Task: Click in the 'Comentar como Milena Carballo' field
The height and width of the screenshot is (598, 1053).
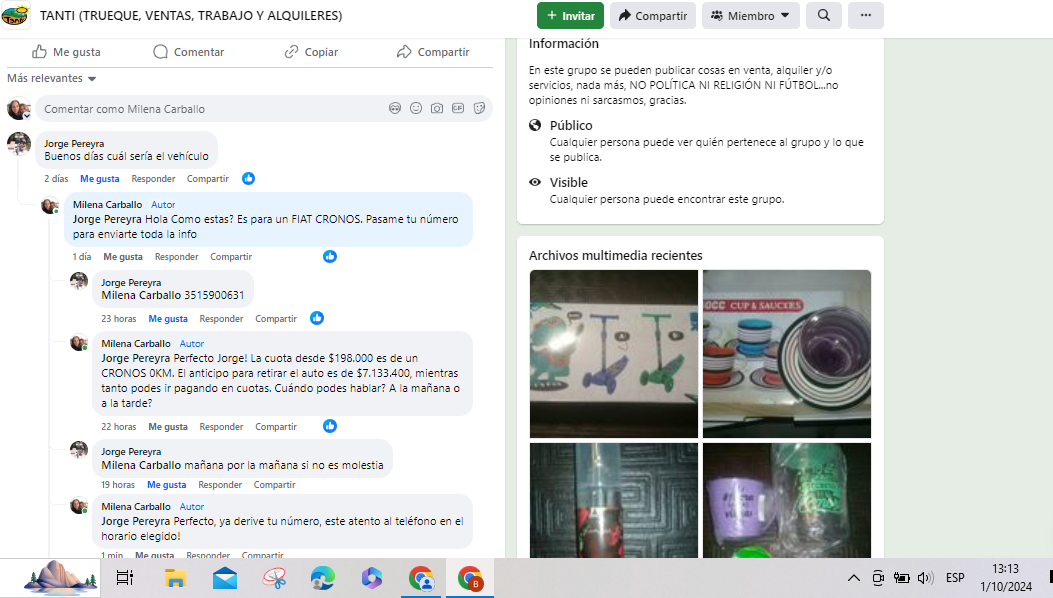Action: click(210, 108)
